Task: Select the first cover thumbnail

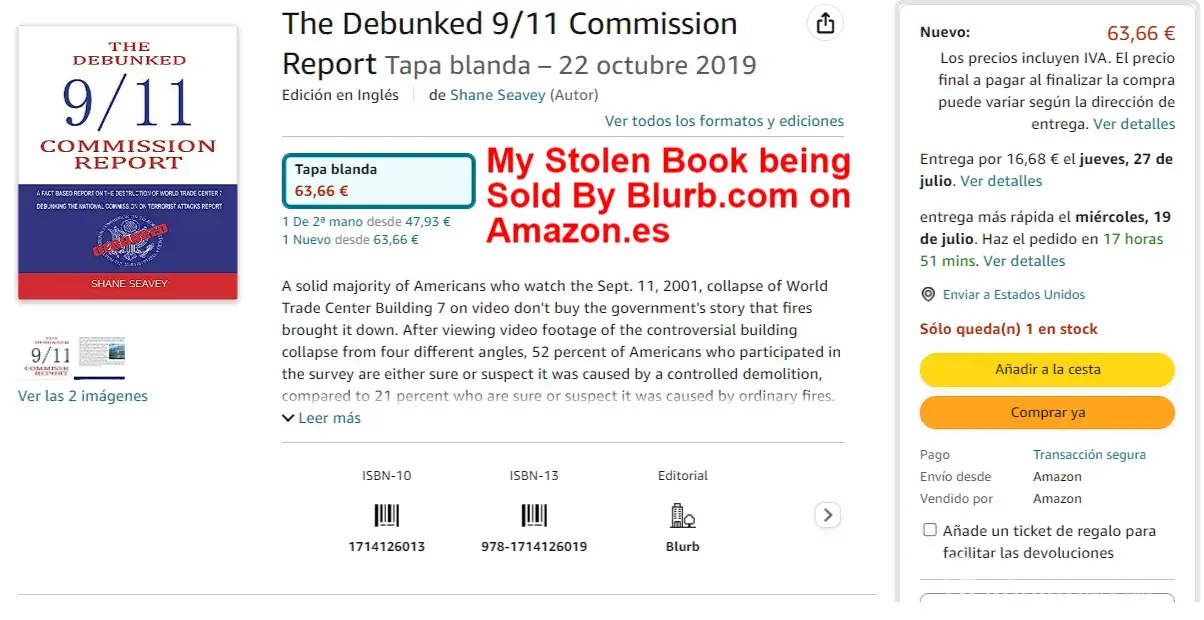Action: pos(48,357)
